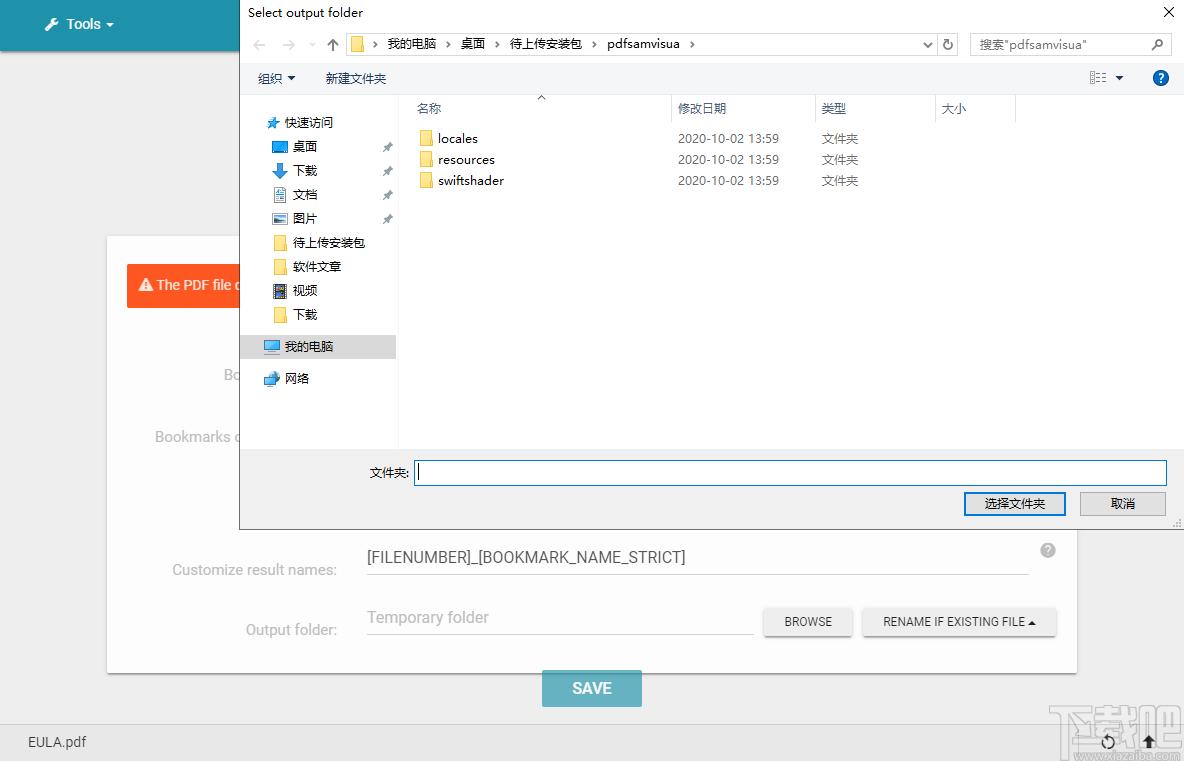Screen dimensions: 1184x761
Task: Click the locales folder icon
Action: pos(426,138)
